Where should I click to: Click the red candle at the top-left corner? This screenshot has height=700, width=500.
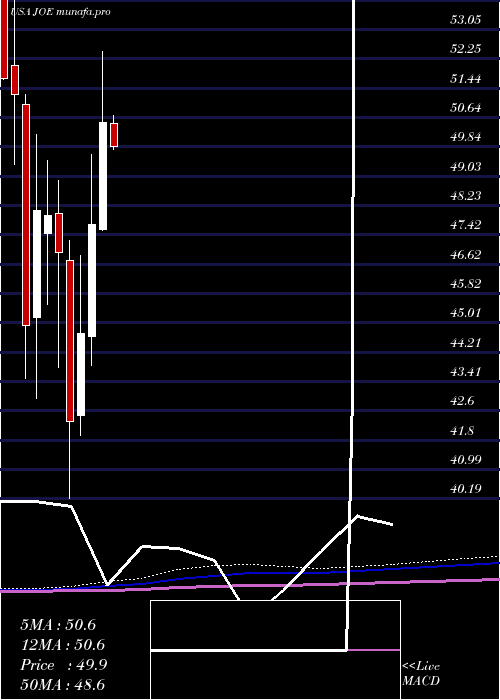[x=4, y=39]
